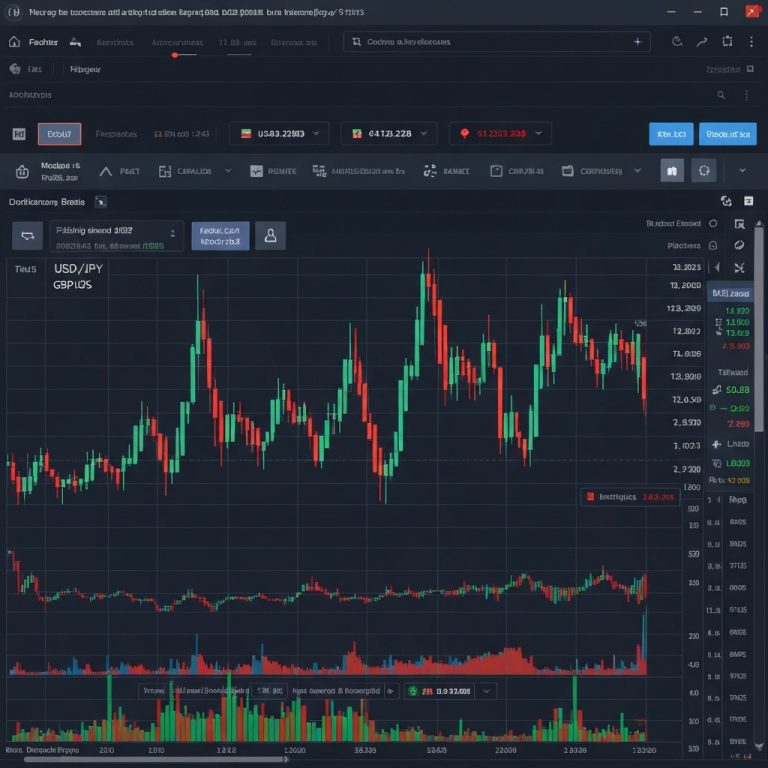Click the user profile icon button

pyautogui.click(x=269, y=235)
